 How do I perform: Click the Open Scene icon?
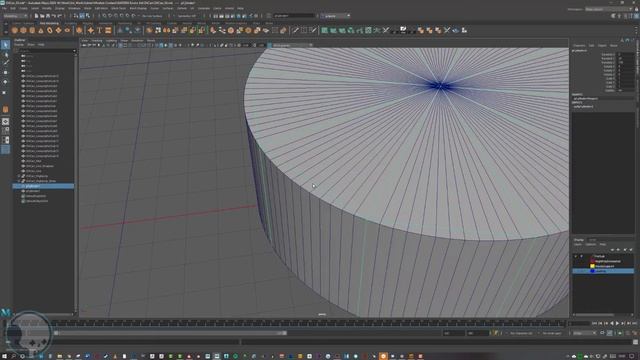[x=42, y=16]
